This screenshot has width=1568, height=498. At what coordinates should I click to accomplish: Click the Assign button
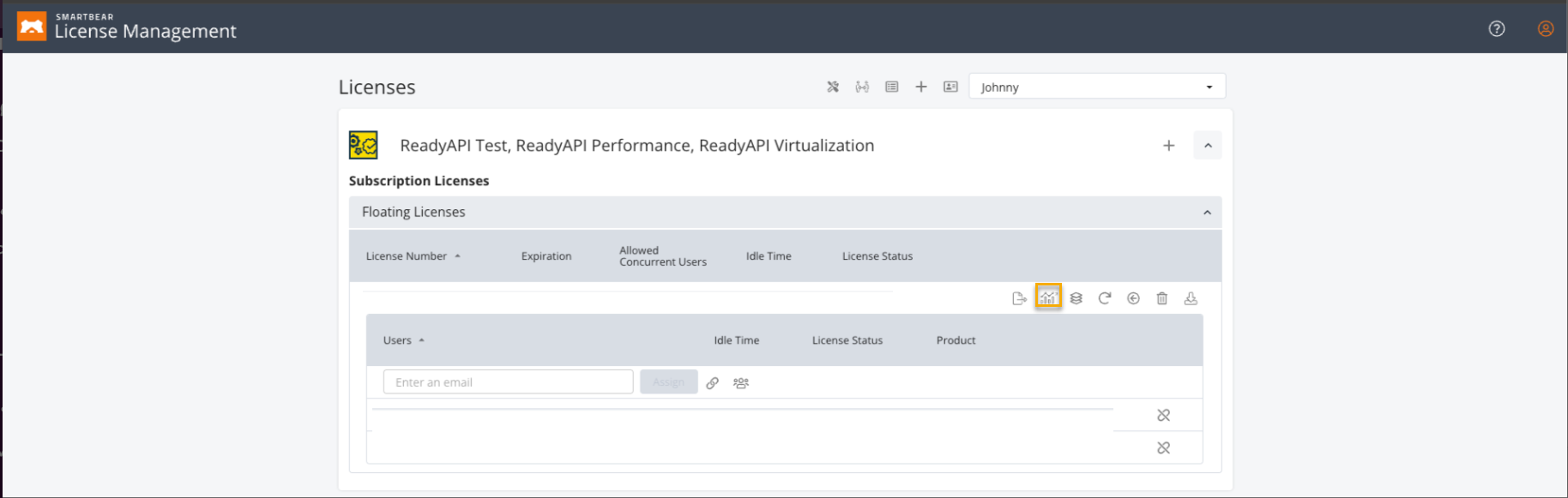pos(668,382)
